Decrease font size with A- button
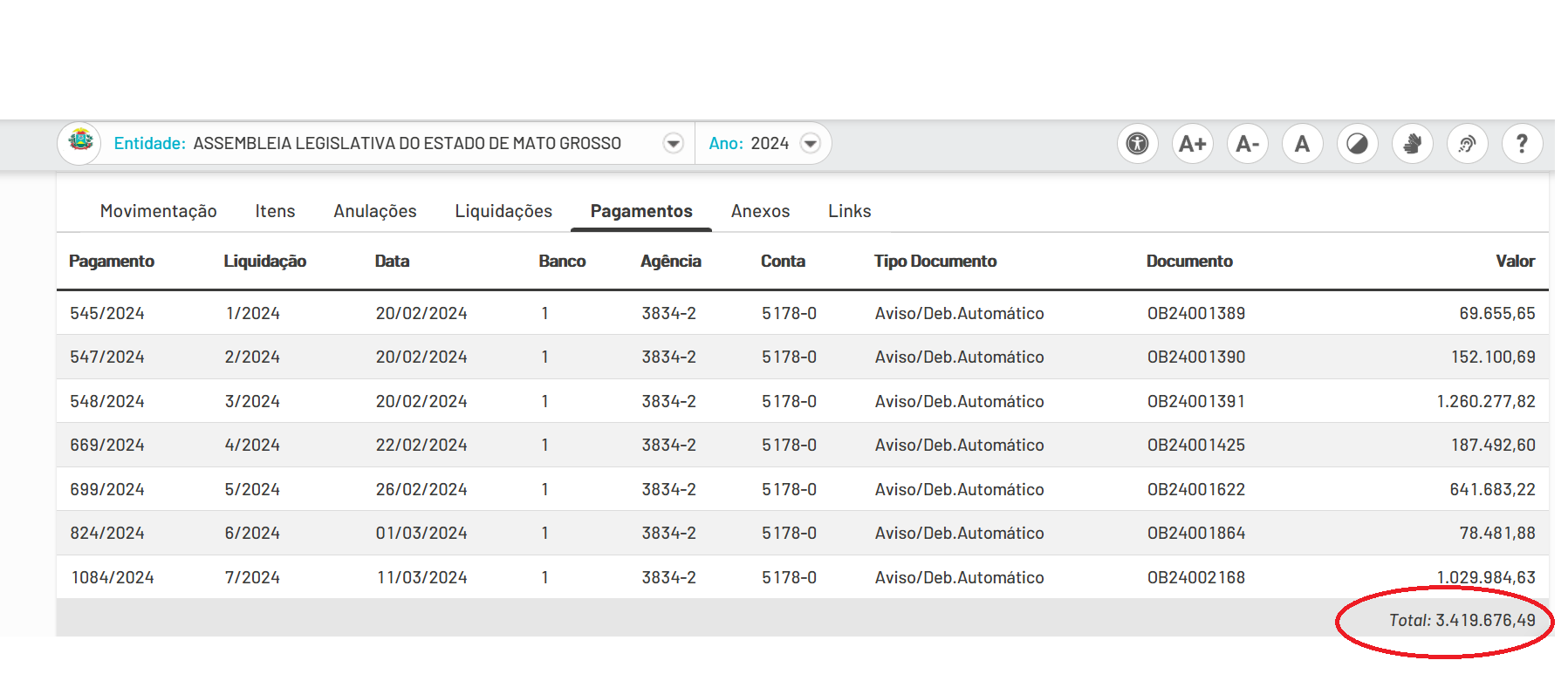 pos(1247,144)
